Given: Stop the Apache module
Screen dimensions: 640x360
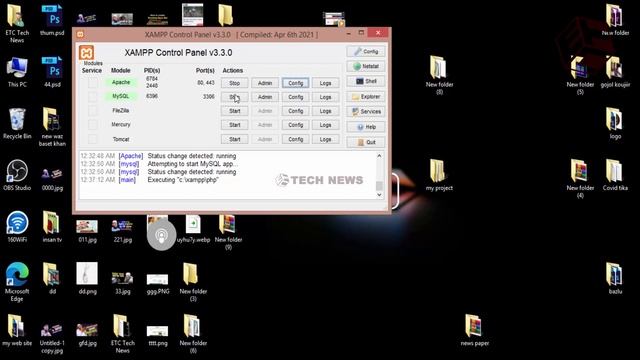Looking at the screenshot, I should click(x=234, y=83).
